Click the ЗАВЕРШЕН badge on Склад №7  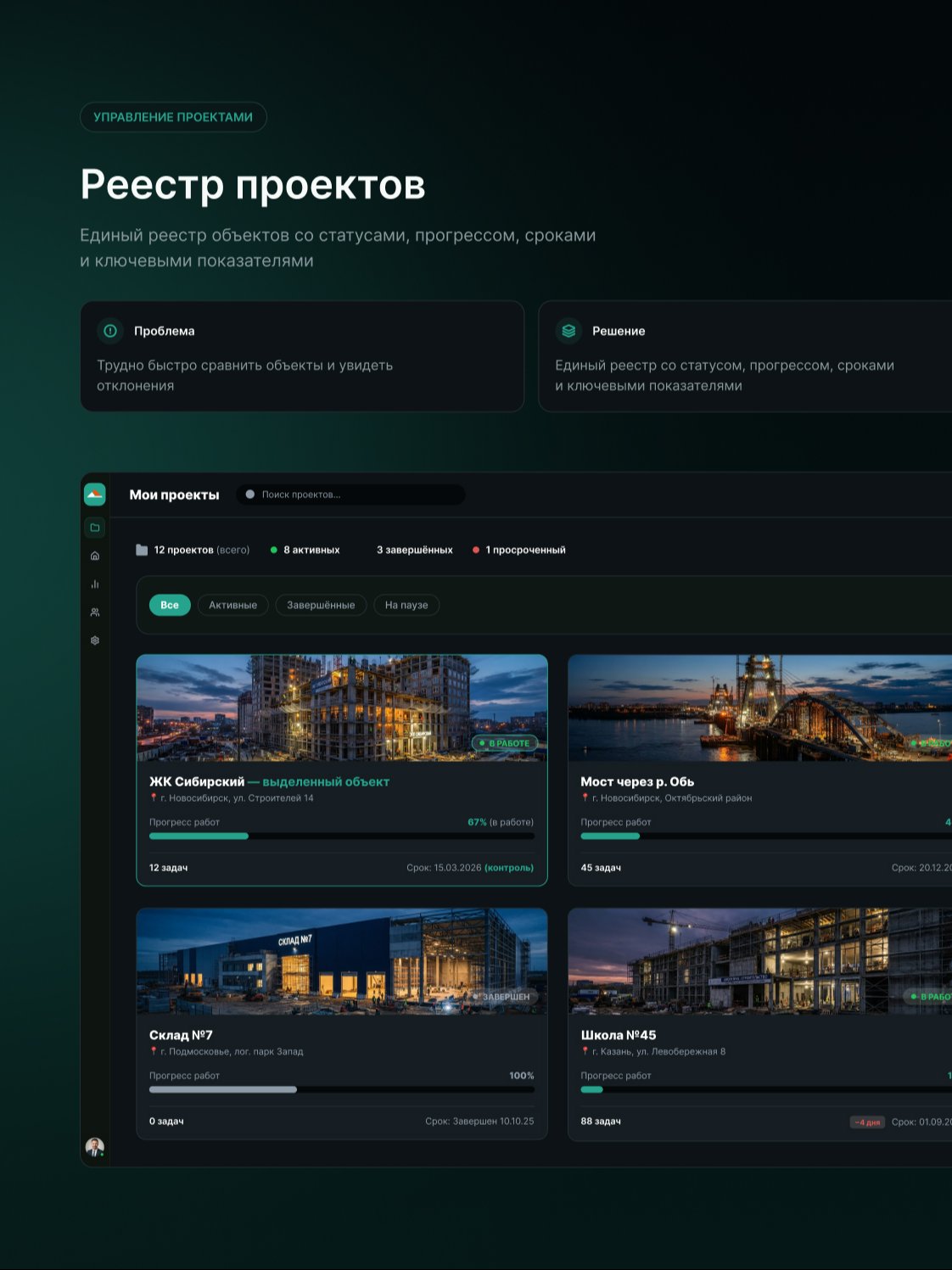(x=502, y=997)
